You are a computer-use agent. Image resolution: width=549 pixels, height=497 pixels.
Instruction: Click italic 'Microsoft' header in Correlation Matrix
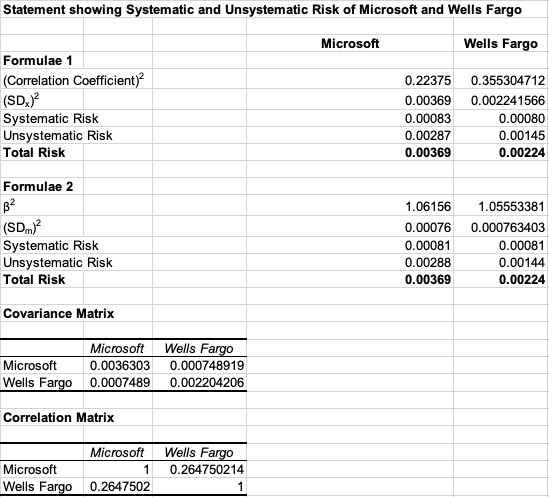coord(117,453)
